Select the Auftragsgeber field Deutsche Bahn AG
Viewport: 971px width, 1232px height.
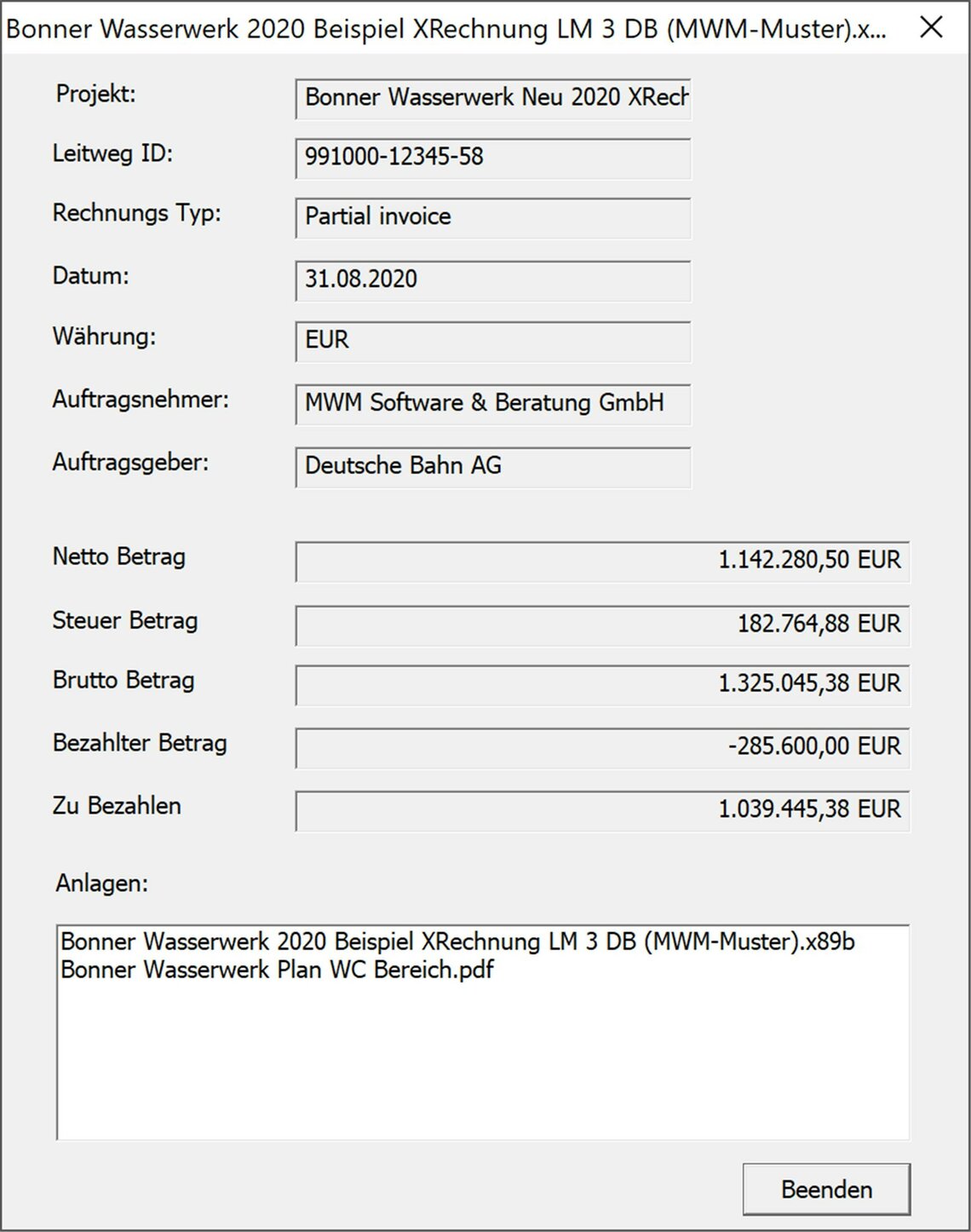click(493, 467)
